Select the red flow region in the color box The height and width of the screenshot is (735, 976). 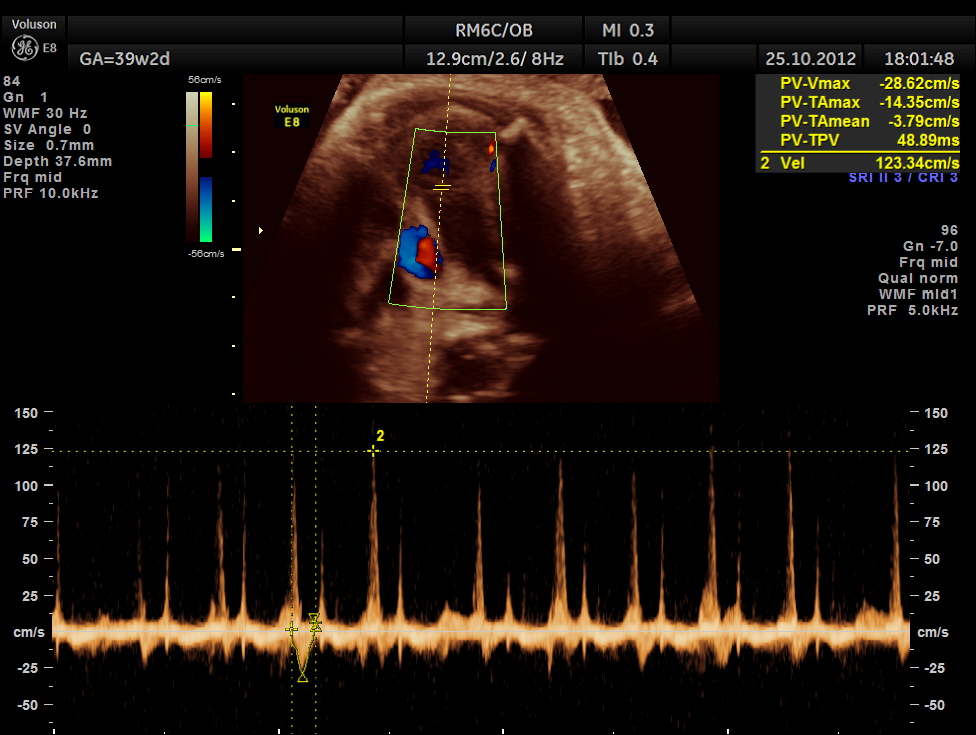pos(426,251)
